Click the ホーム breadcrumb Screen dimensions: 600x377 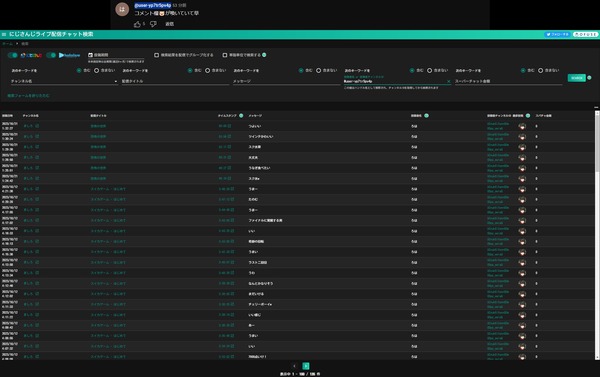click(x=7, y=44)
